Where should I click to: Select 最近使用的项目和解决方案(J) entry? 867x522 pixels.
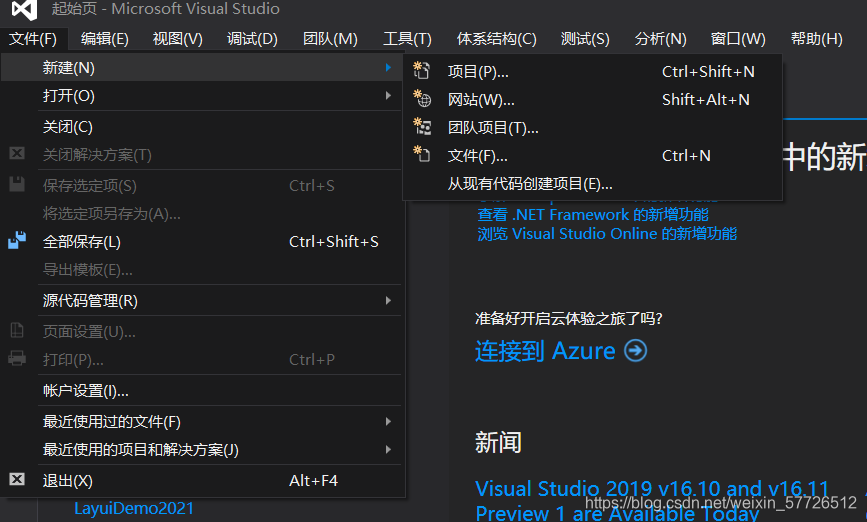click(x=201, y=449)
